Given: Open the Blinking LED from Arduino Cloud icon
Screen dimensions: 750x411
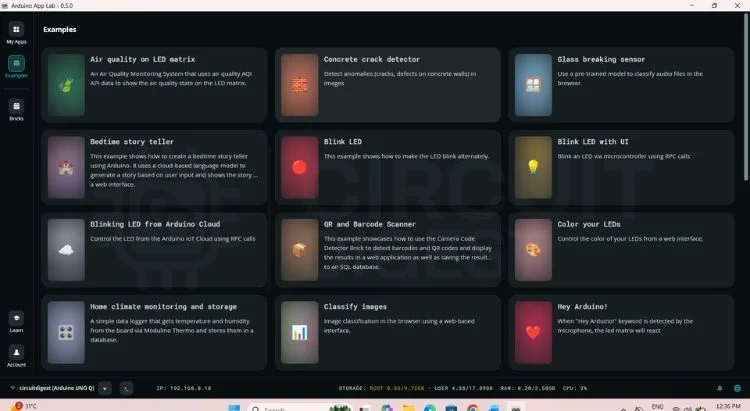Looking at the screenshot, I should click(x=66, y=250).
